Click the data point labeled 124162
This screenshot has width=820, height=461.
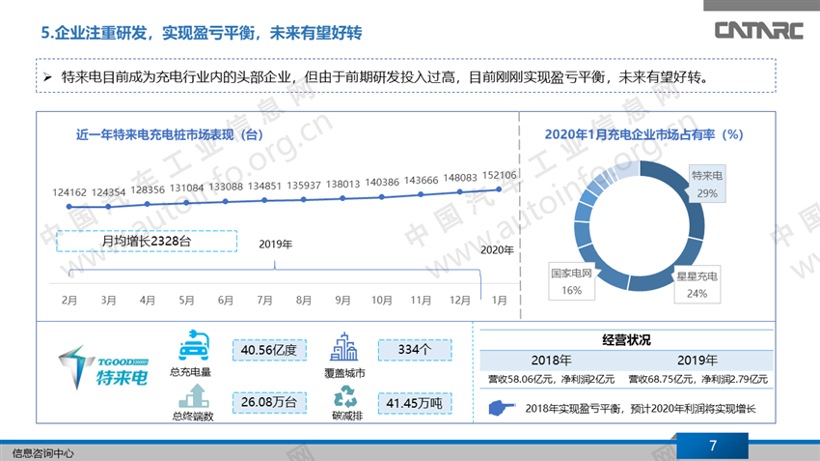[x=69, y=206]
